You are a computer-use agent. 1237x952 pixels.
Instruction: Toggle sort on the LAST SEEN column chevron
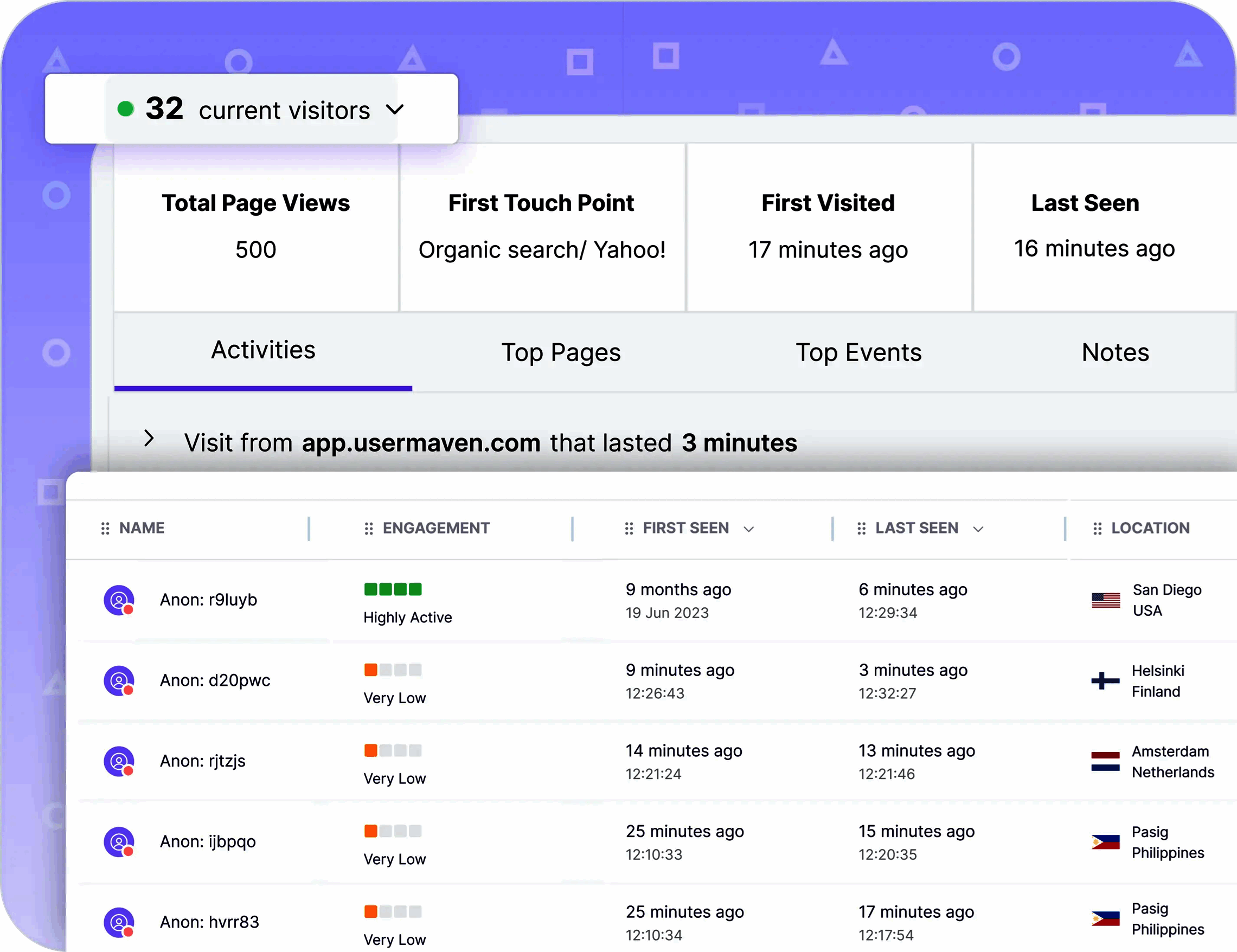tap(978, 529)
